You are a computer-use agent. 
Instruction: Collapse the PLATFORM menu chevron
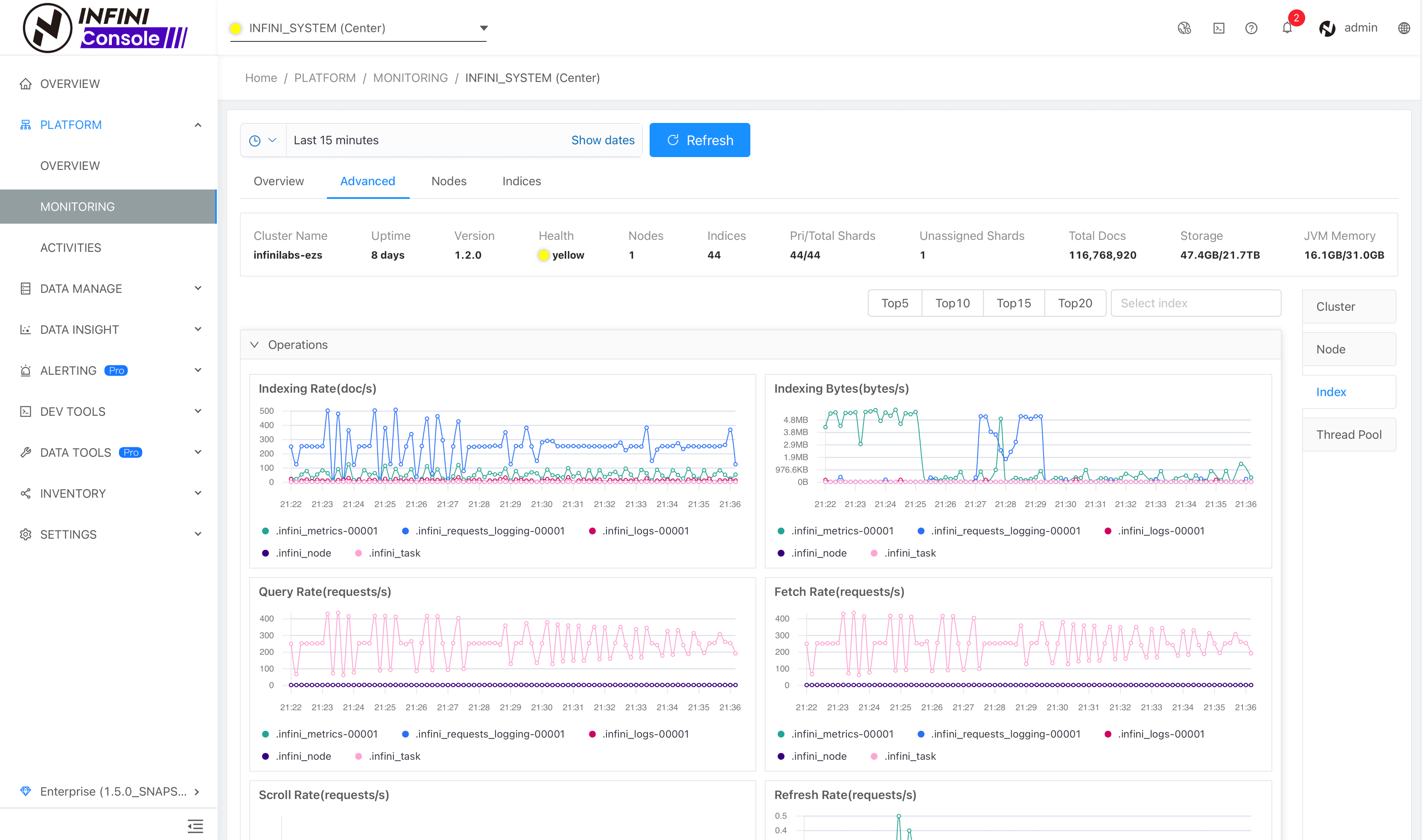click(198, 125)
